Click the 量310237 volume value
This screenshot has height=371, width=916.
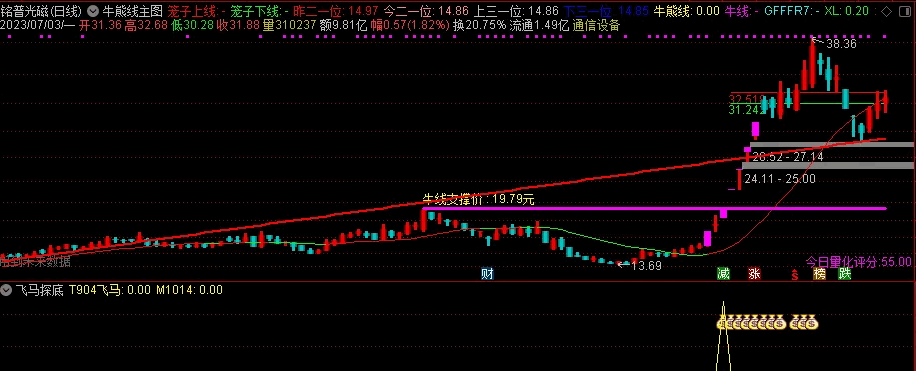point(289,25)
